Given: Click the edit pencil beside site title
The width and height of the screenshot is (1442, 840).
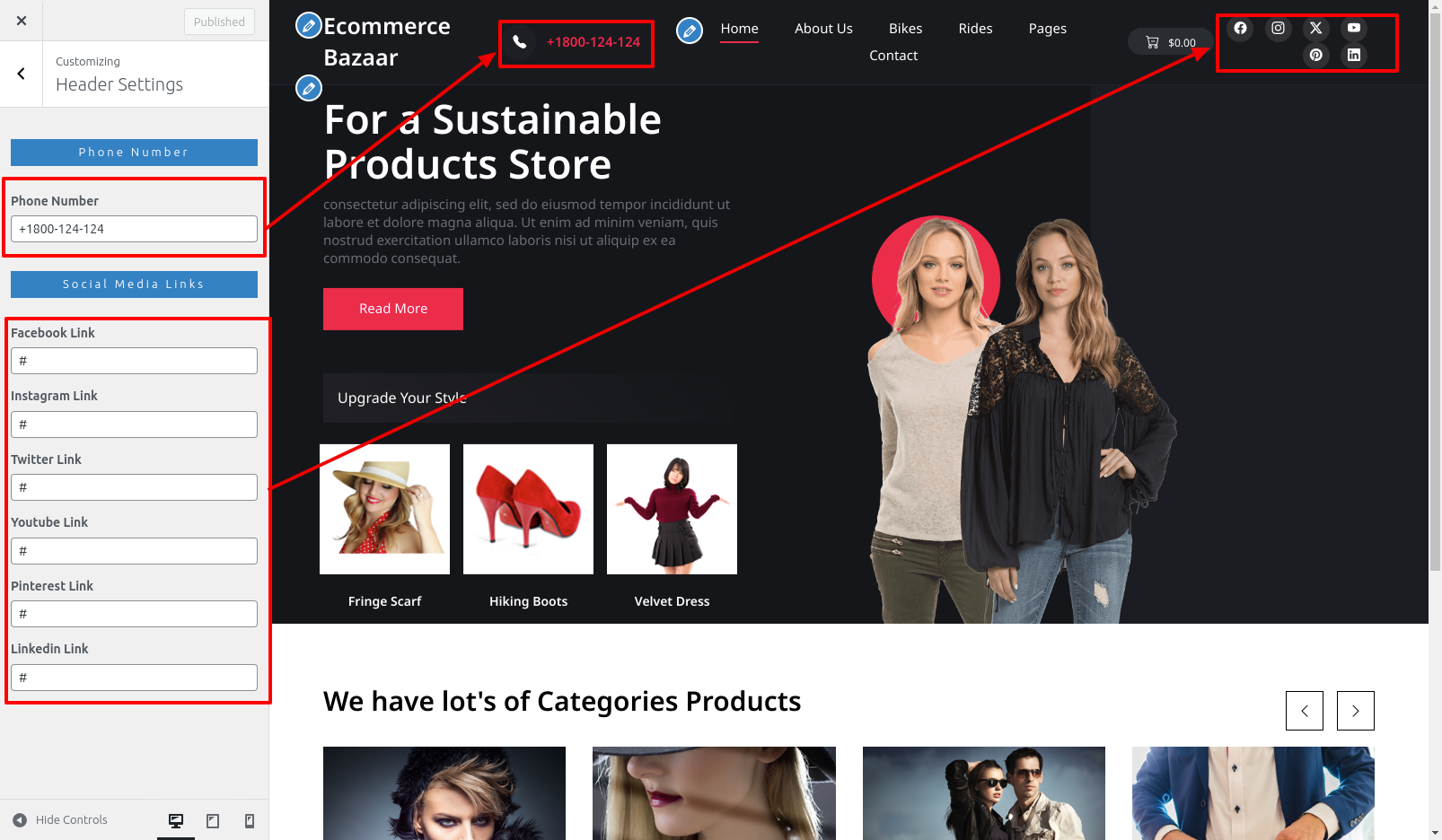Looking at the screenshot, I should pyautogui.click(x=308, y=25).
